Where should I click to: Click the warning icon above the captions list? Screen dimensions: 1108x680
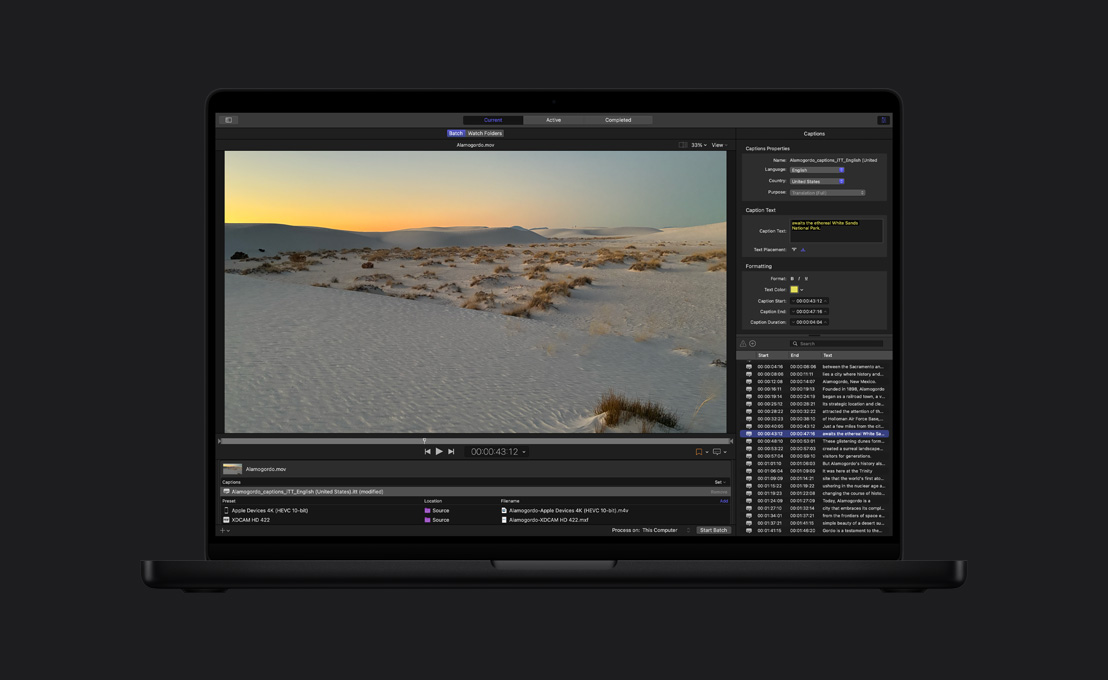tap(743, 343)
